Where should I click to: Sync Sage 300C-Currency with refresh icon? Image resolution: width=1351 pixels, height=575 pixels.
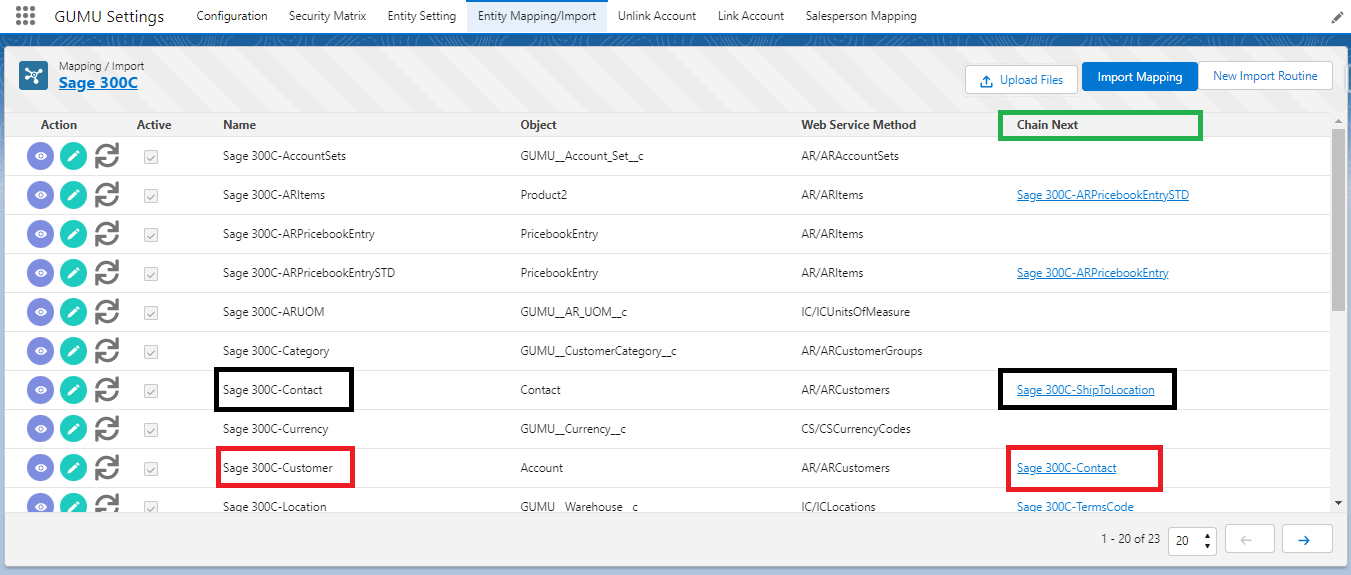pyautogui.click(x=106, y=430)
